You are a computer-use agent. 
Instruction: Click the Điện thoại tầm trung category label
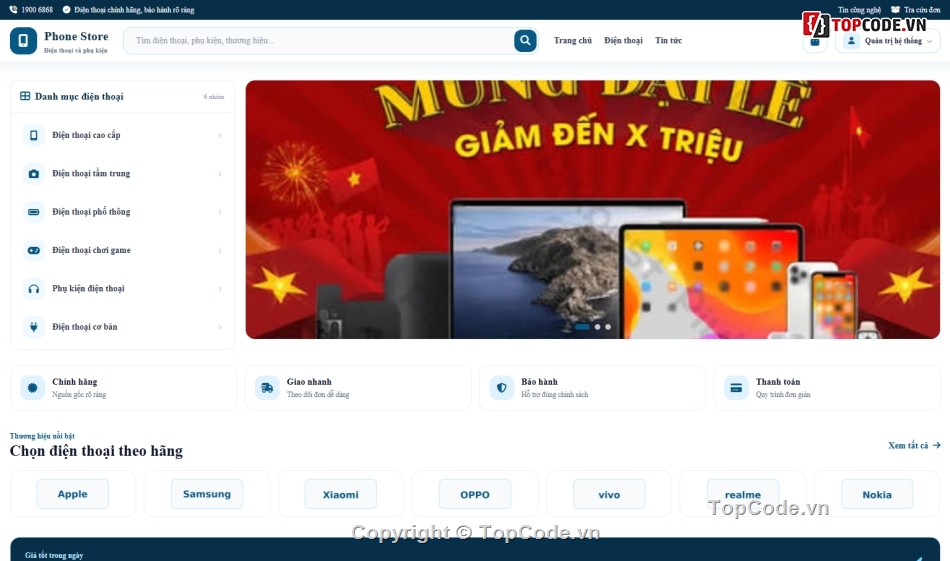pyautogui.click(x=91, y=173)
